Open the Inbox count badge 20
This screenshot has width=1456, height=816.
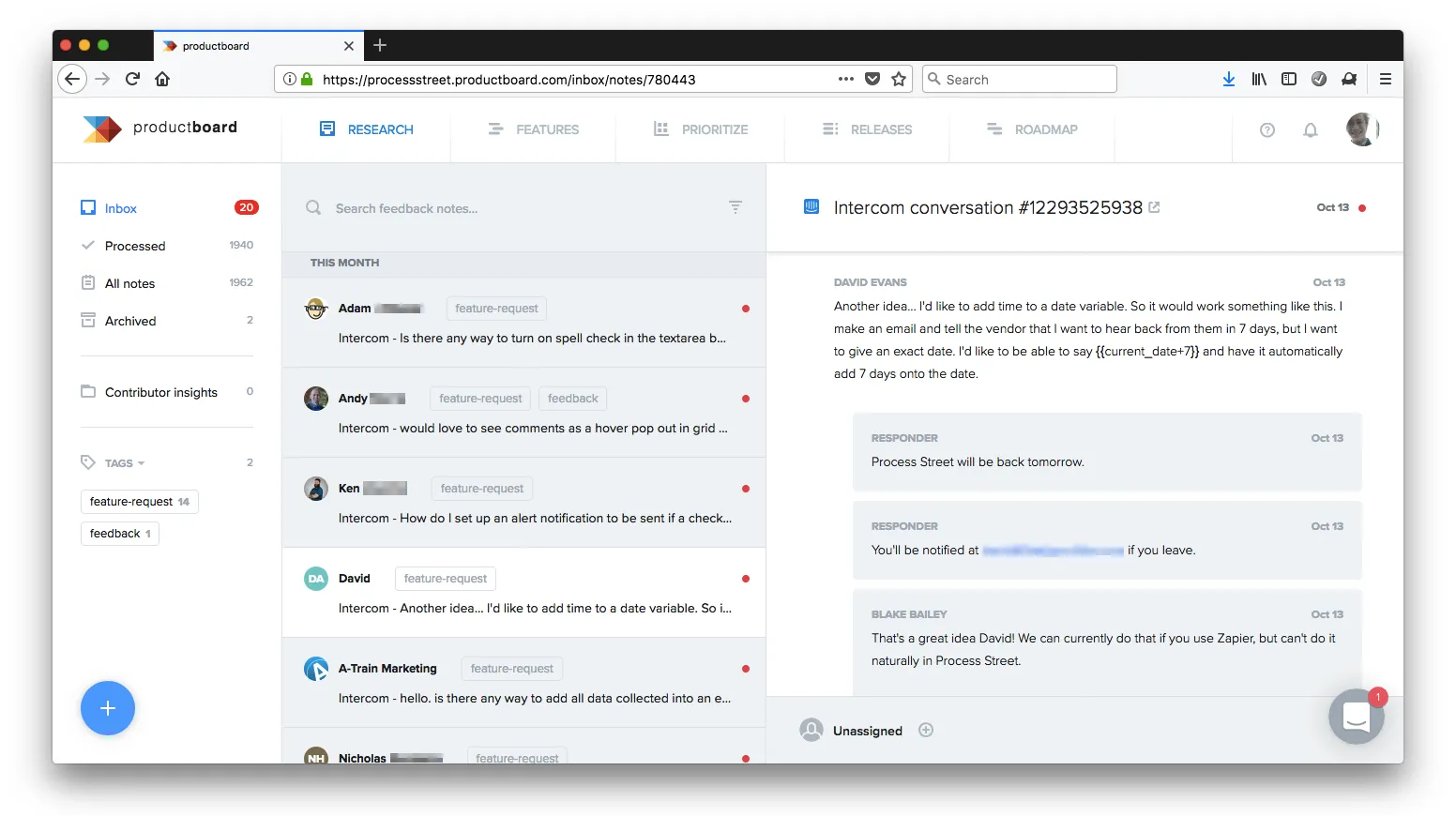tap(247, 207)
